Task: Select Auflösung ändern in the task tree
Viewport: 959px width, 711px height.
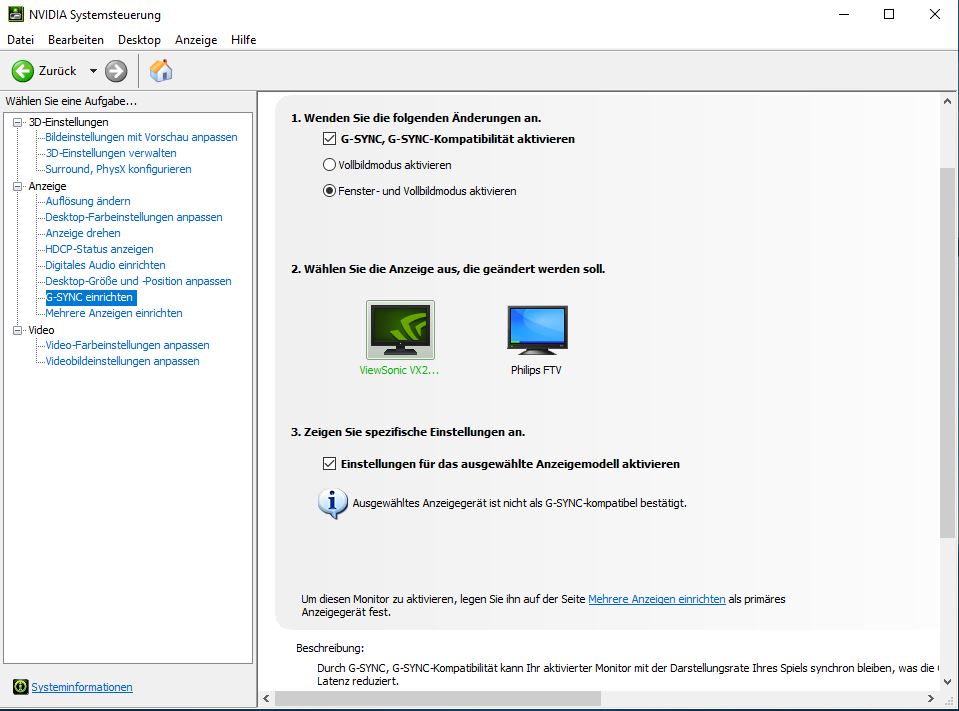Action: [90, 201]
